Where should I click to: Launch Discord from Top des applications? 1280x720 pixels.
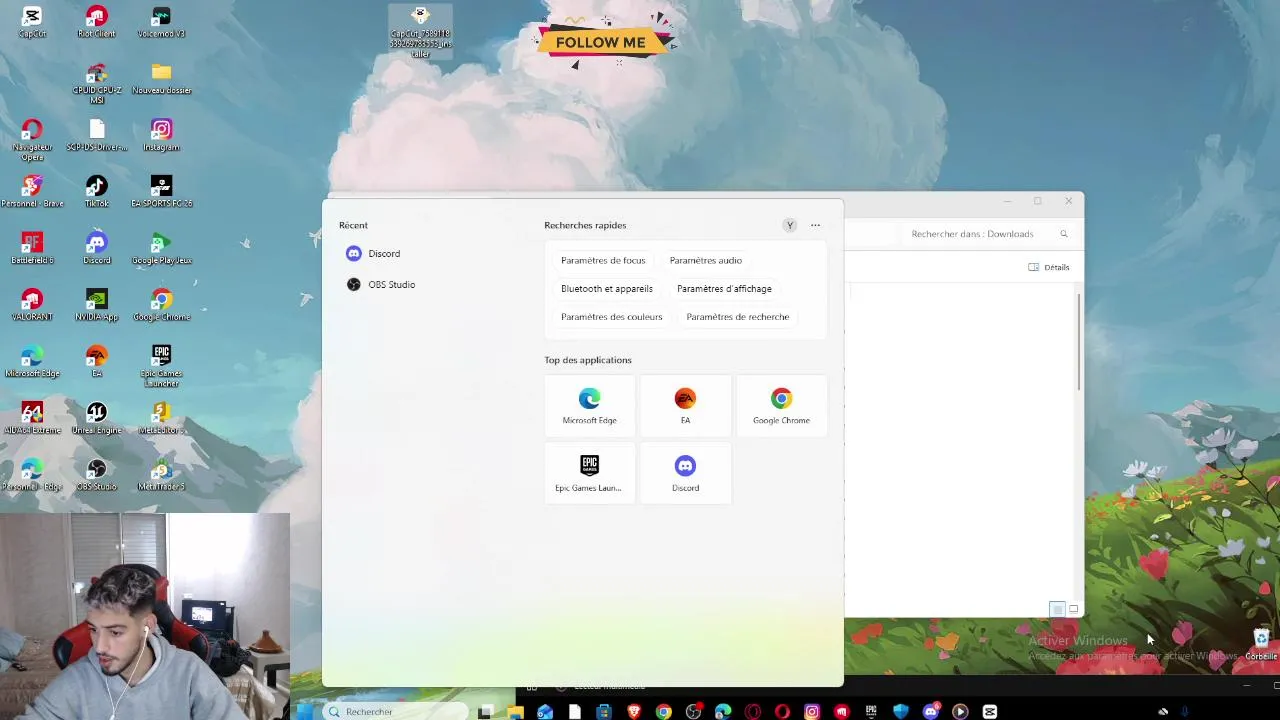pos(685,473)
